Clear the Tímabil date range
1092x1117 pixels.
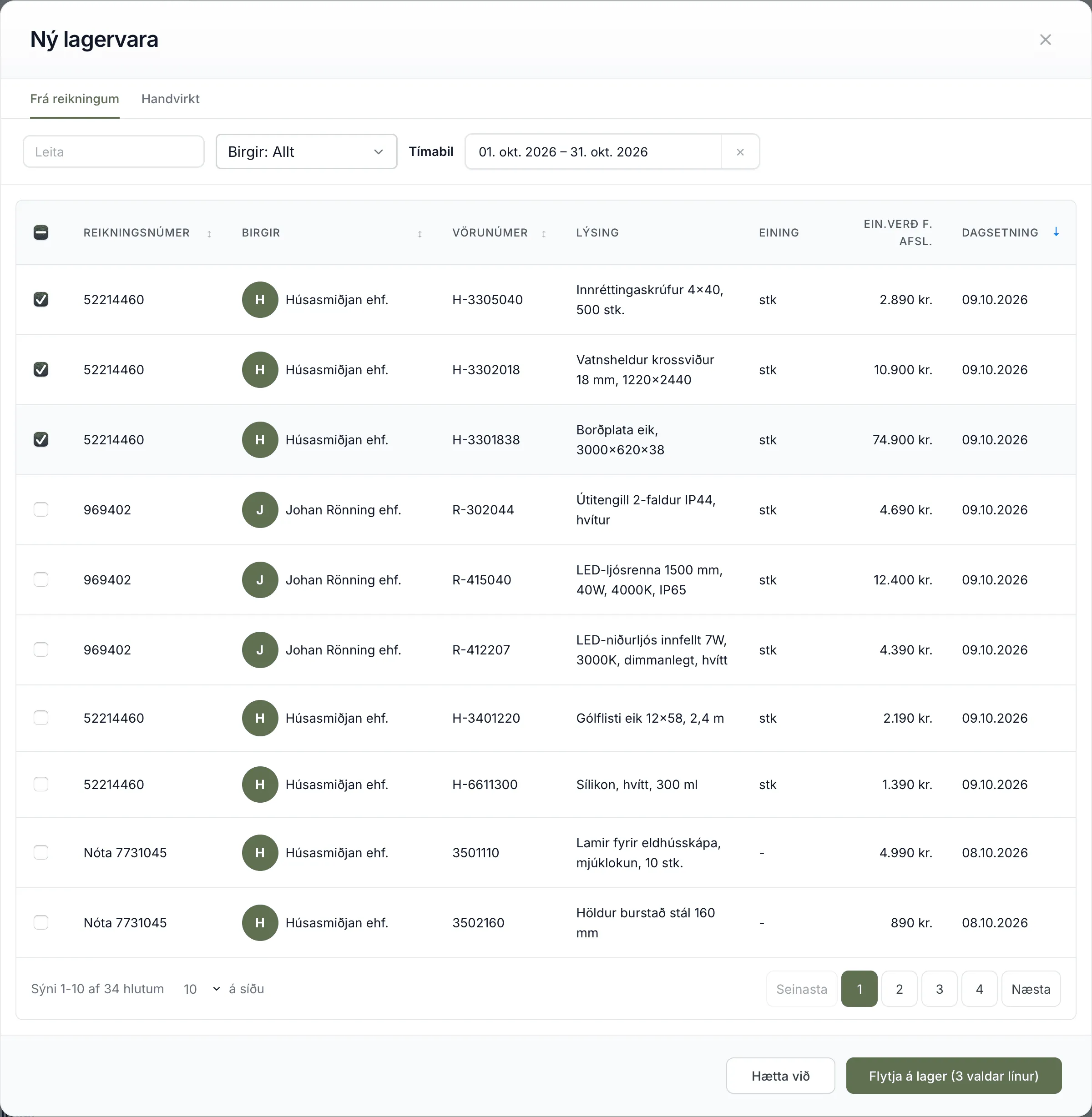coord(740,152)
